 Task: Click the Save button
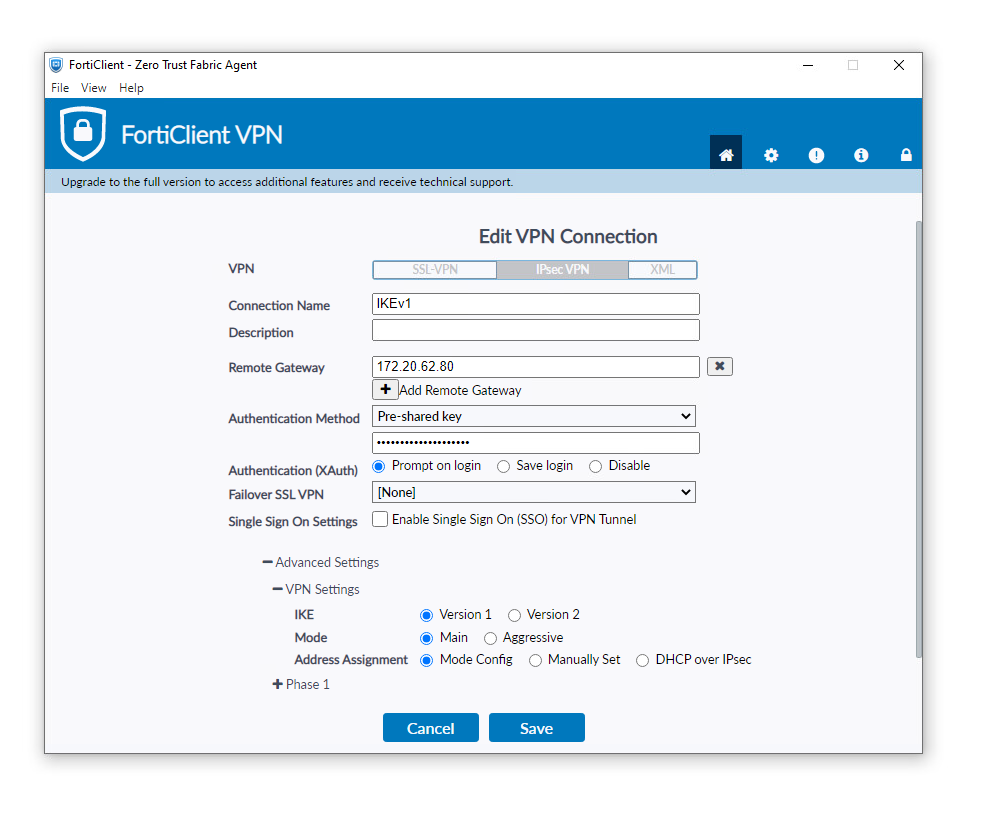coord(537,728)
